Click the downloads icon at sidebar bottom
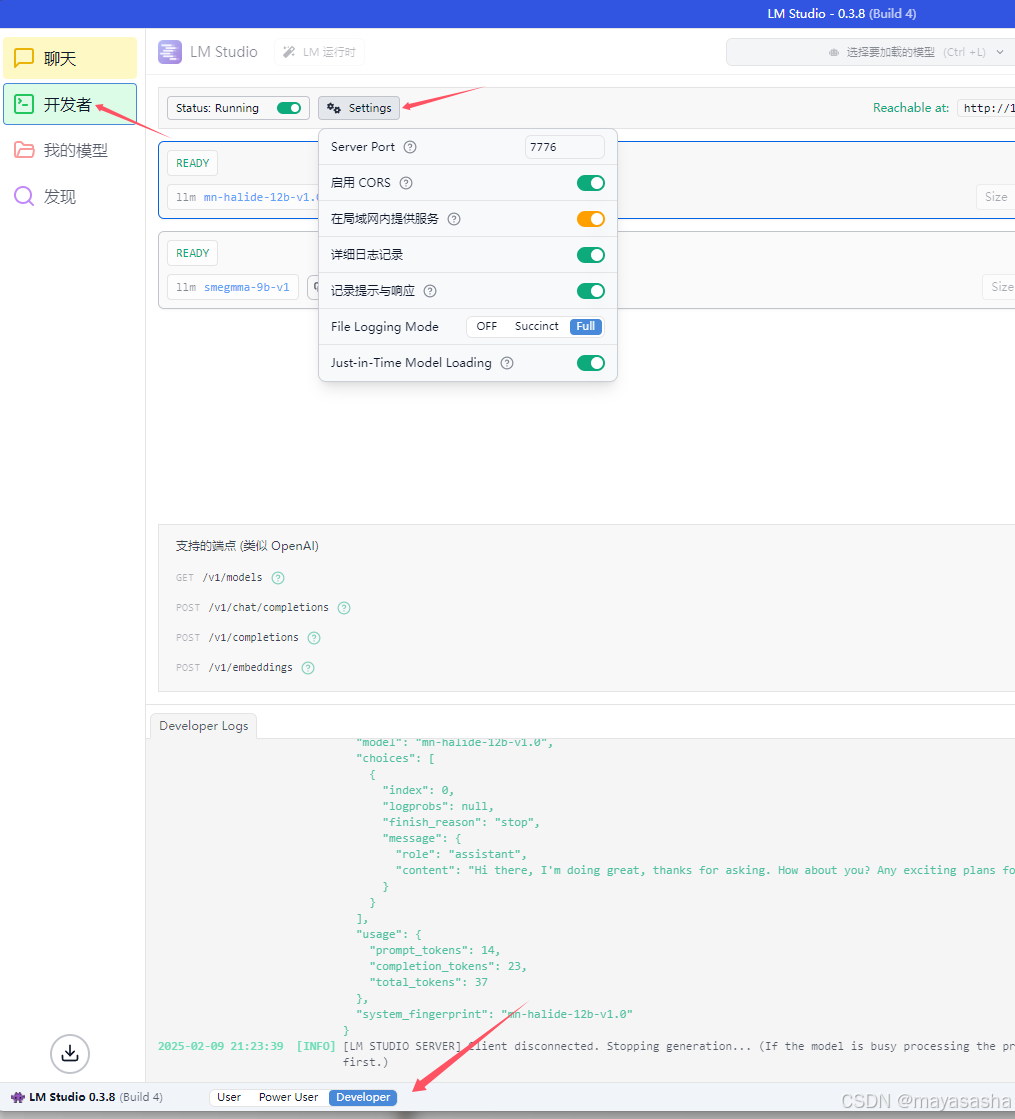This screenshot has width=1015, height=1119. point(70,1053)
